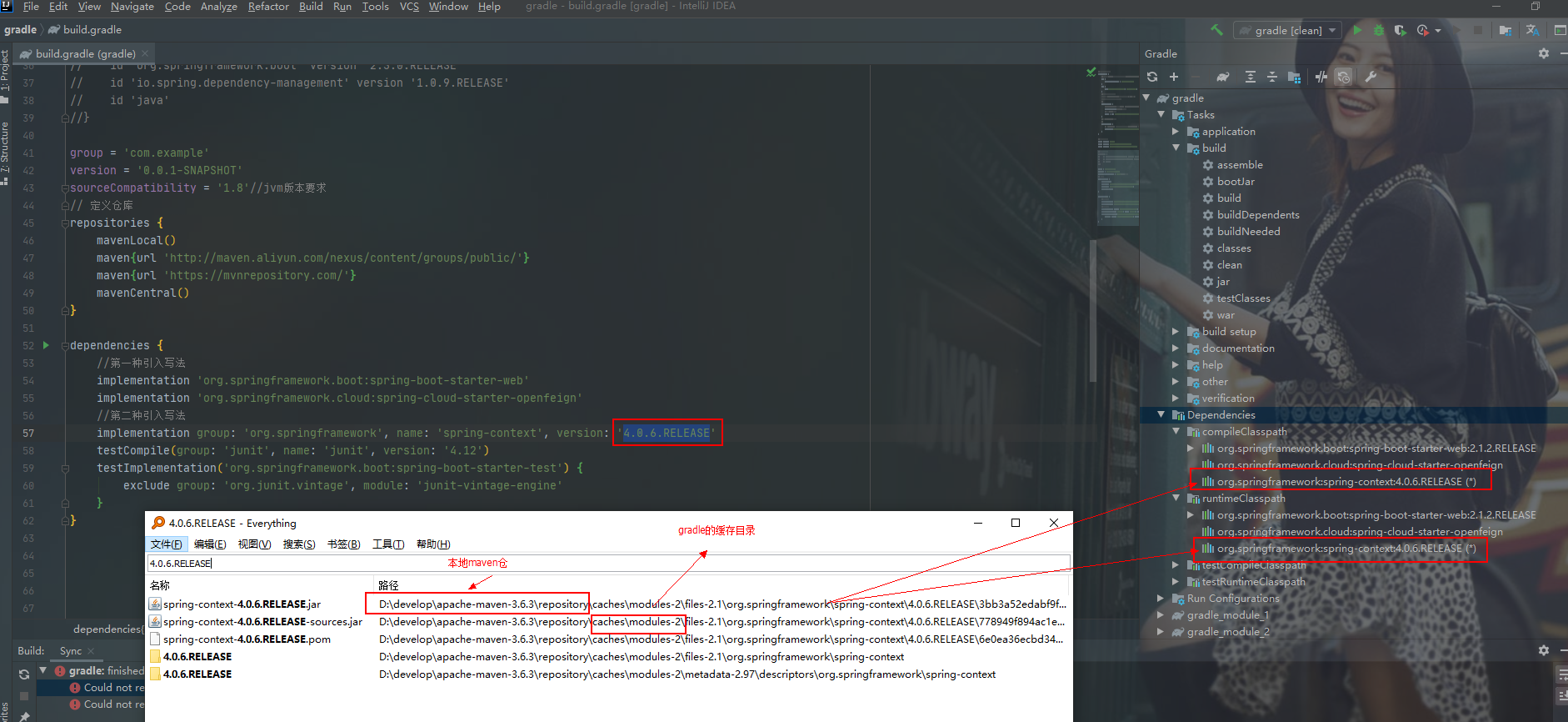This screenshot has height=722, width=1568.
Task: Open the Gradle panel gear options
Action: pyautogui.click(x=1544, y=53)
